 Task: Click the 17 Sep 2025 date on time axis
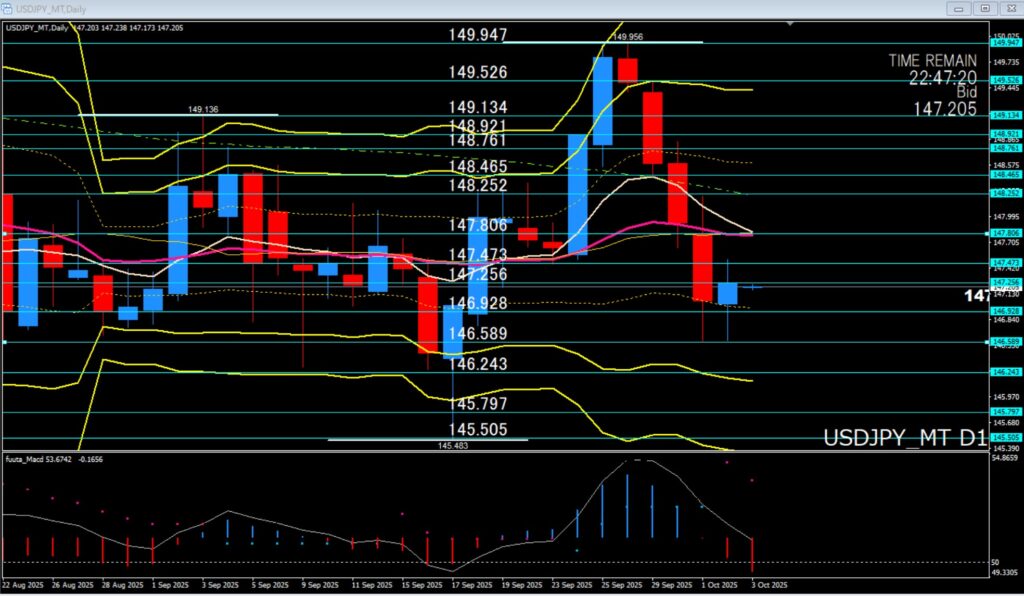click(x=471, y=584)
